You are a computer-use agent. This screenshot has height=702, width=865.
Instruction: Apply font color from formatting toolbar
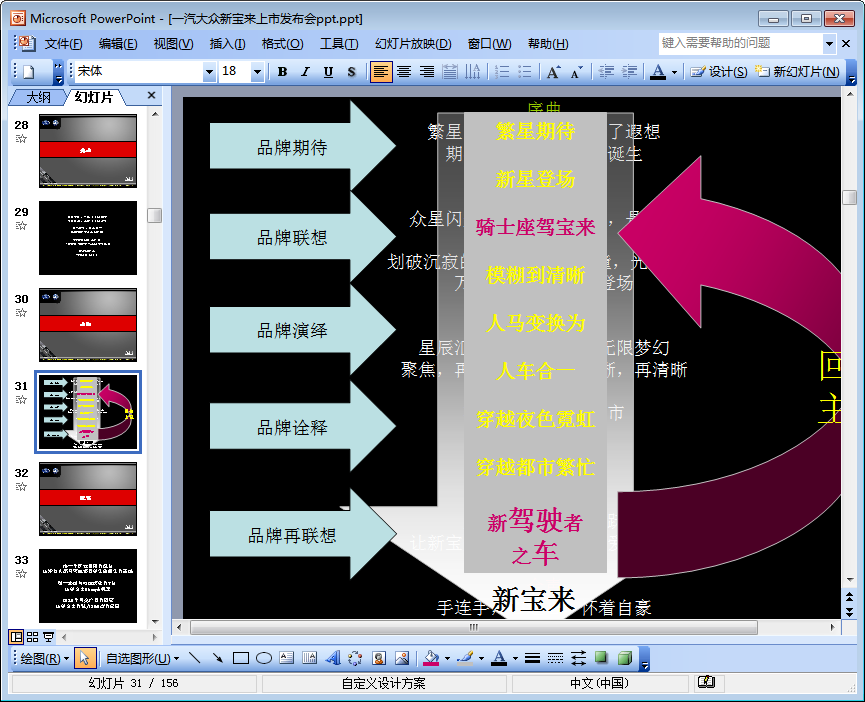(x=658, y=72)
